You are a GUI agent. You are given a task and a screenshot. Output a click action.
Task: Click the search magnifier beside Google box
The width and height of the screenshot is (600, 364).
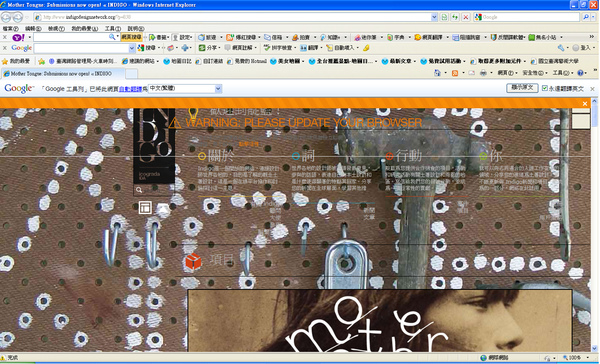(586, 17)
